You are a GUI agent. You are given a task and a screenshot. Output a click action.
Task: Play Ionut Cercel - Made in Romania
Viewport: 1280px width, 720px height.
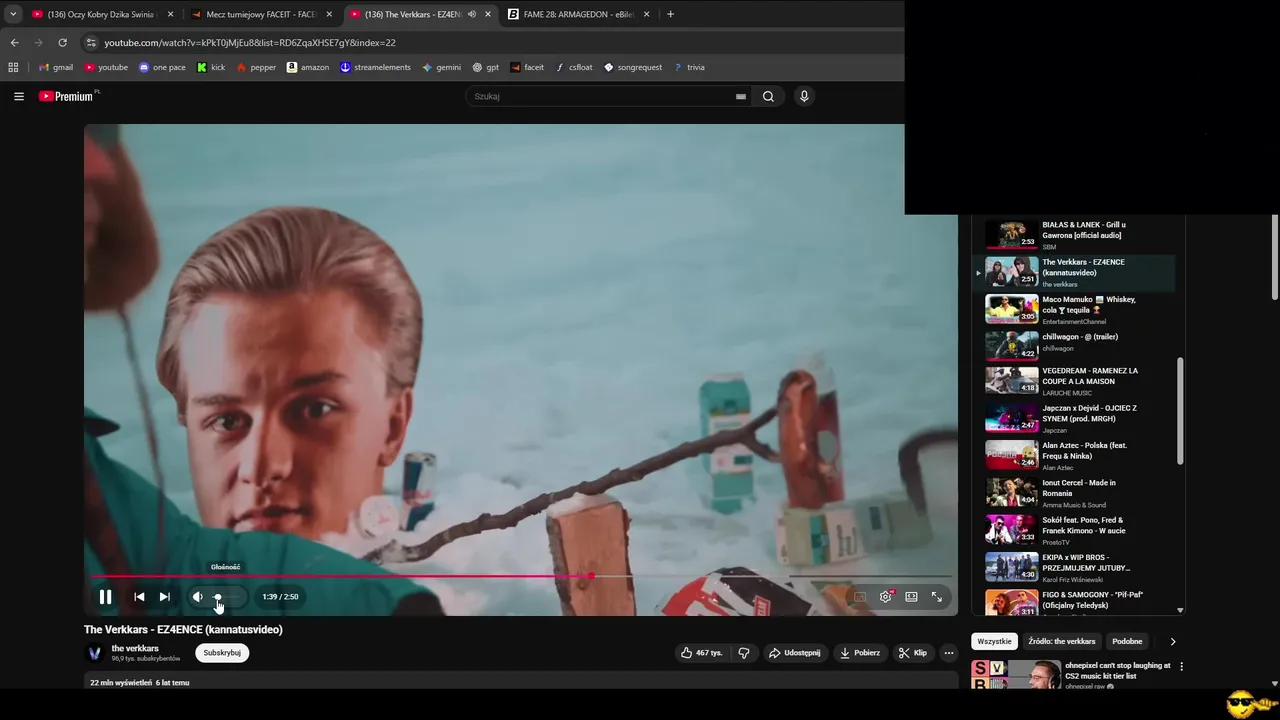pos(1075,493)
